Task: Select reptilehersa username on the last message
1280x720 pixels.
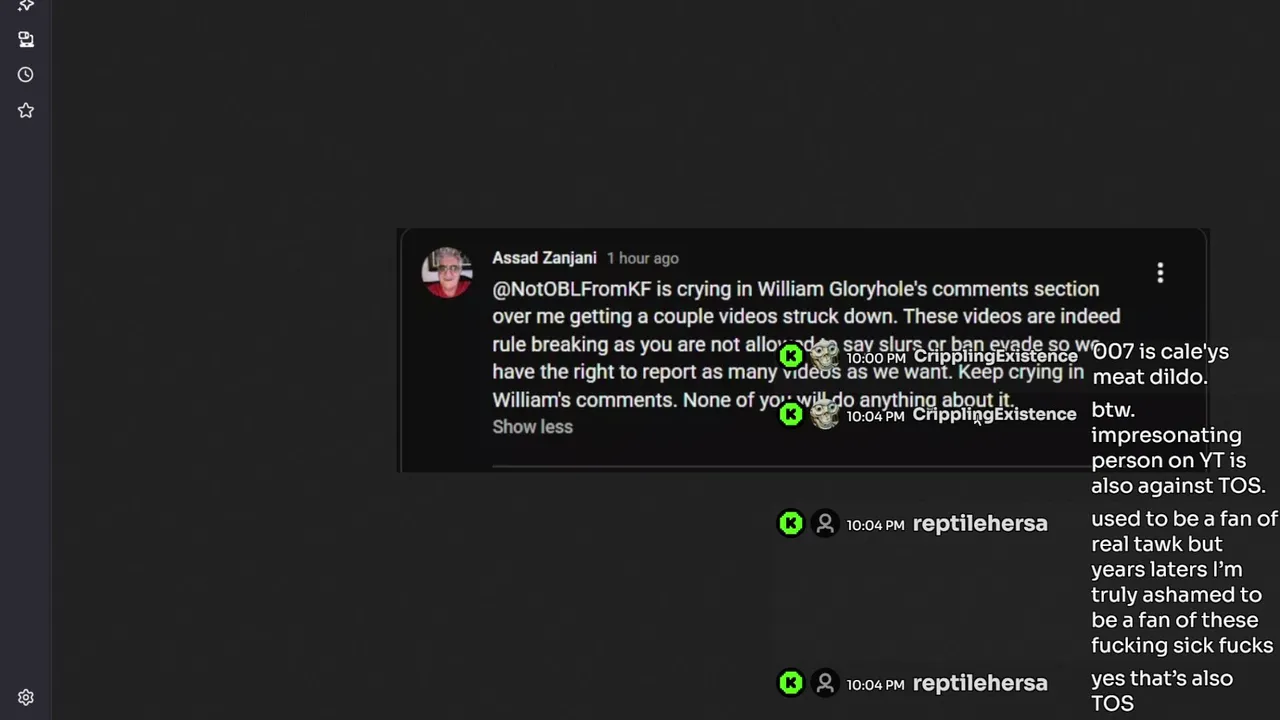Action: click(x=980, y=683)
